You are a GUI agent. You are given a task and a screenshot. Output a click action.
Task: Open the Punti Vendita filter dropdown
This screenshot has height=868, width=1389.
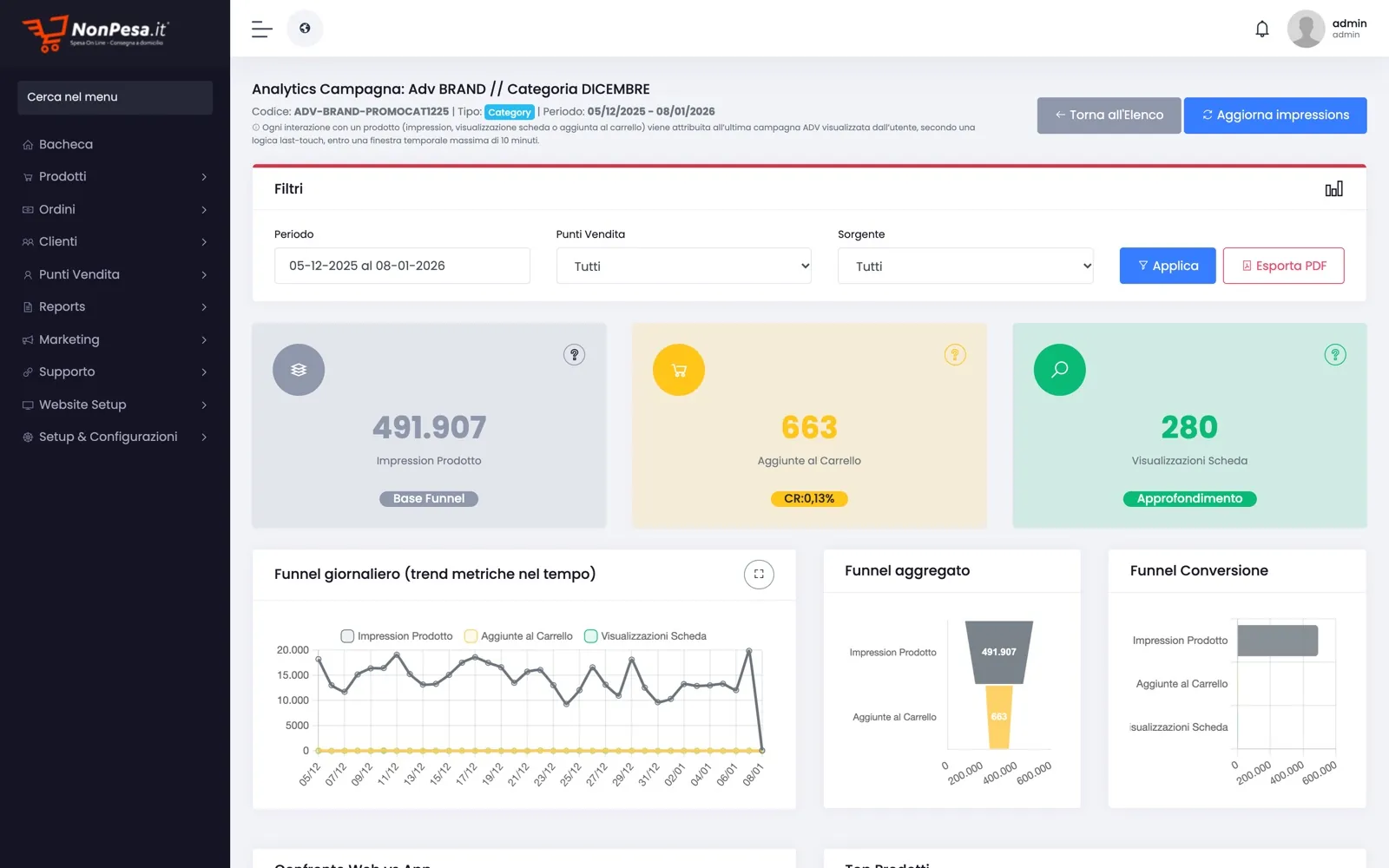pyautogui.click(x=684, y=266)
